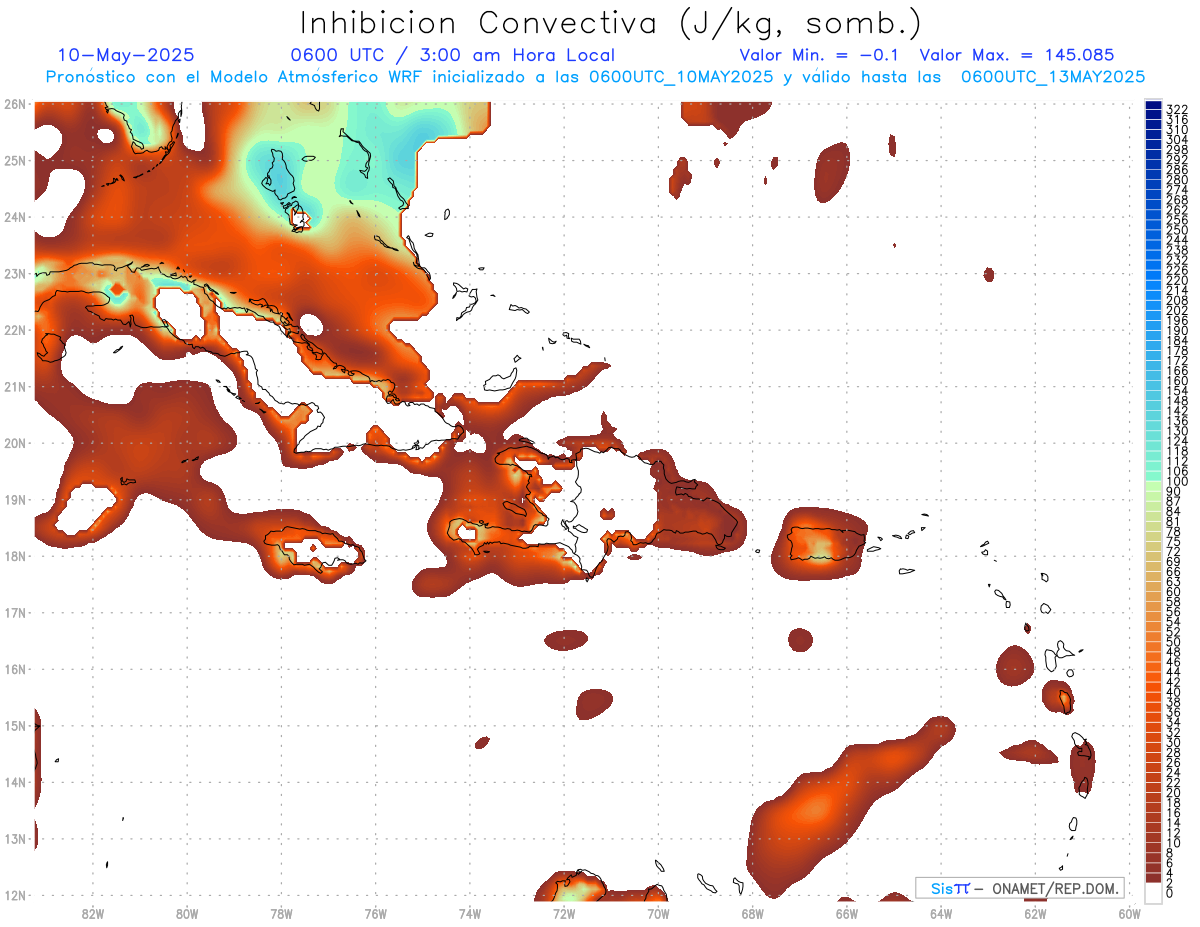Click the 74W longitude label

click(x=470, y=912)
